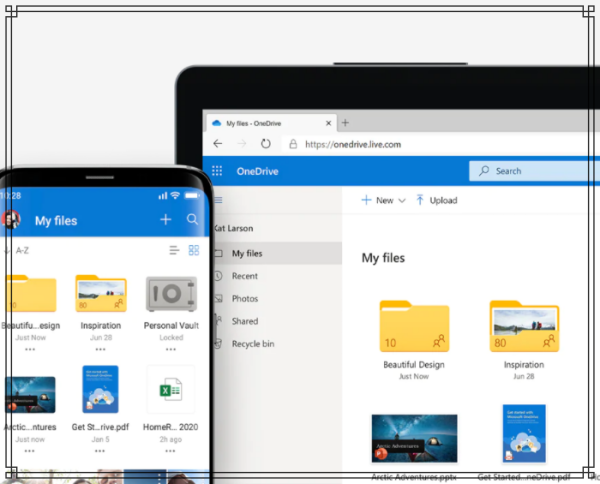Collapse the web navigation hamburger menu

[218, 200]
